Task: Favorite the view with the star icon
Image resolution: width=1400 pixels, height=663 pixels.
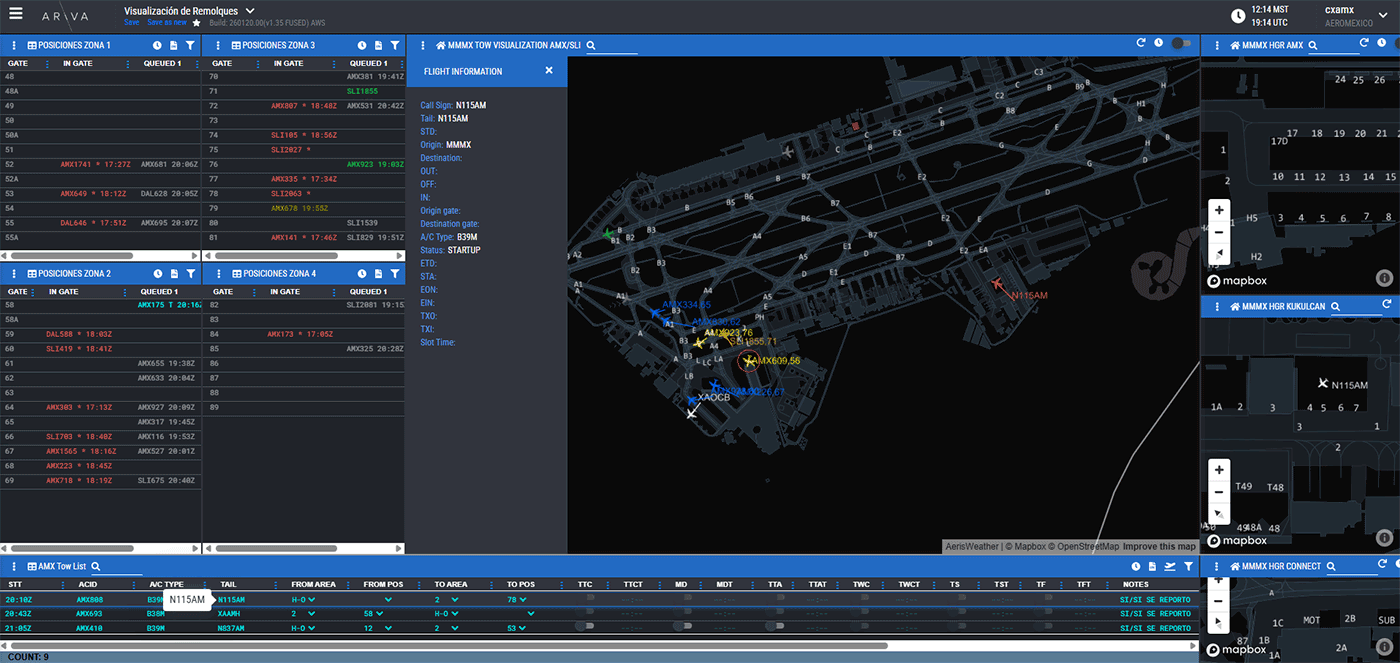Action: 197,22
